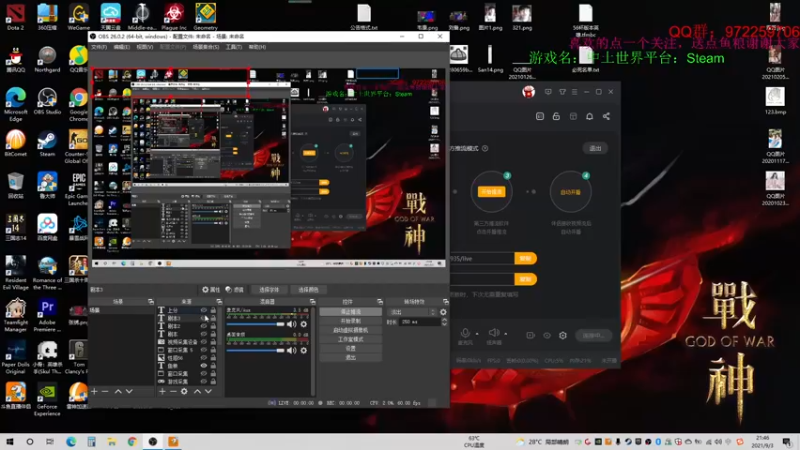The width and height of the screenshot is (800, 450).
Task: Open settings gear in streaming tool bottom bar
Action: (563, 335)
